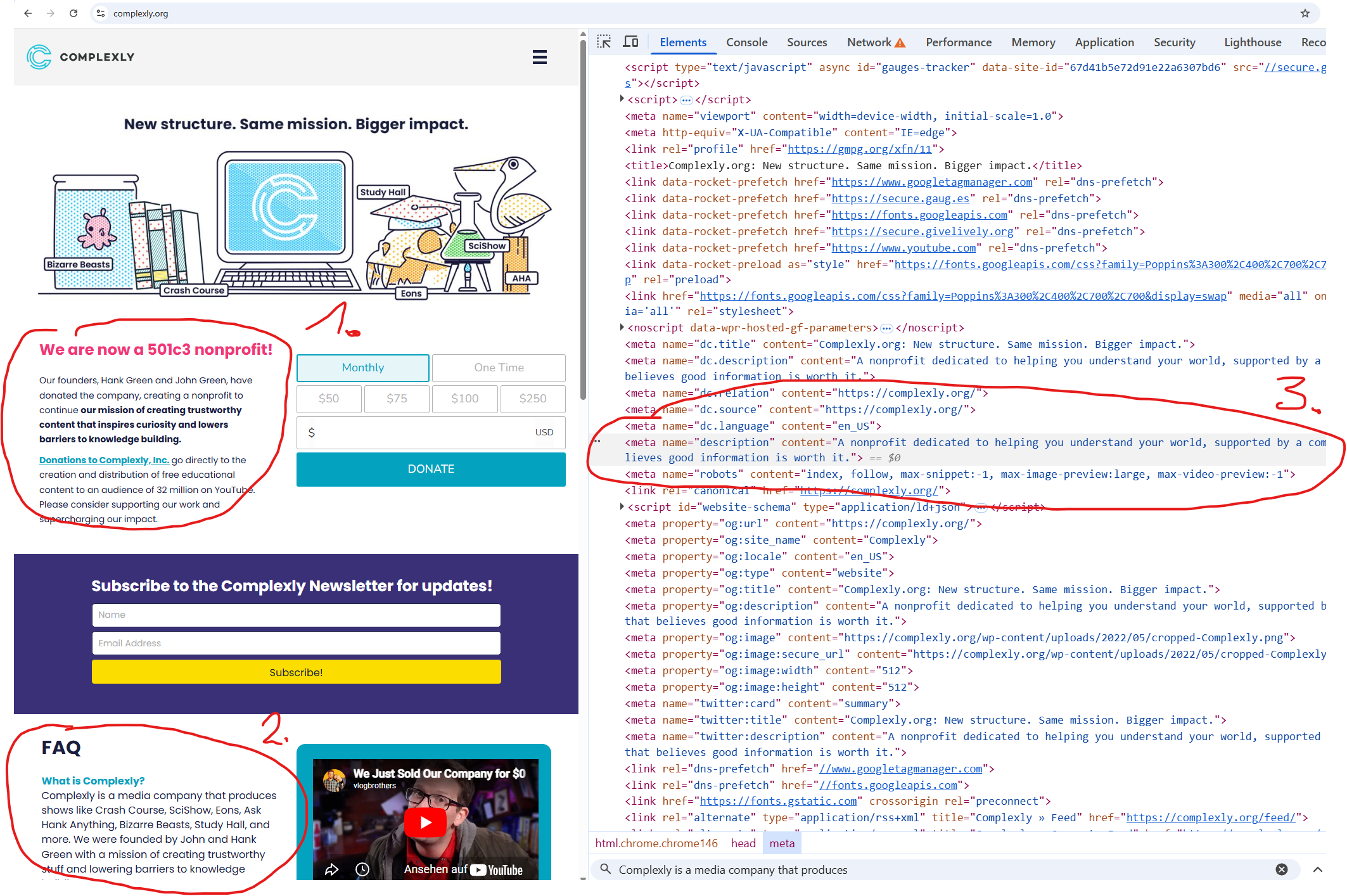
Task: Click the ellipsis in the collapsed script tag
Action: click(x=686, y=100)
